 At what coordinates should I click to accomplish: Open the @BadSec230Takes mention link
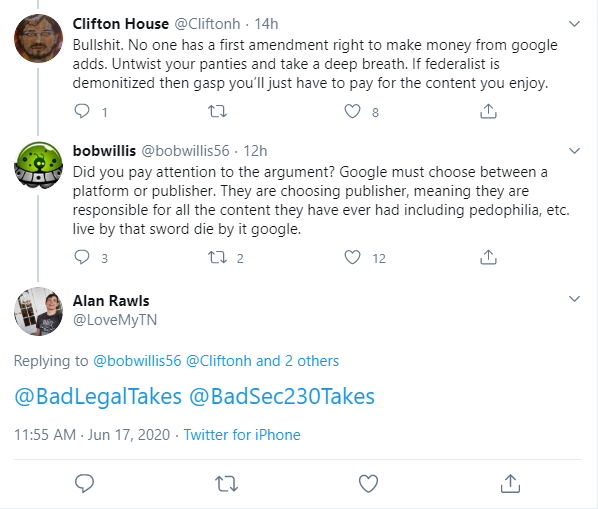282,397
